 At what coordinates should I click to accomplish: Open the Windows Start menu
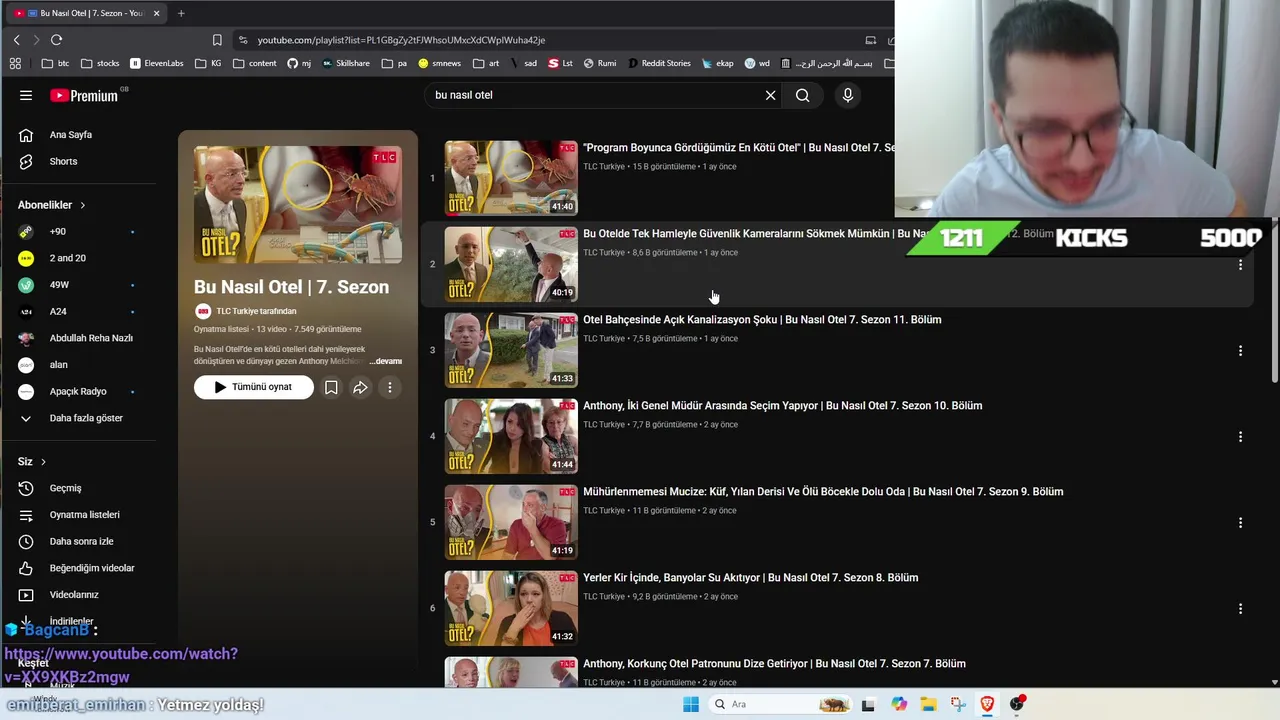(690, 704)
